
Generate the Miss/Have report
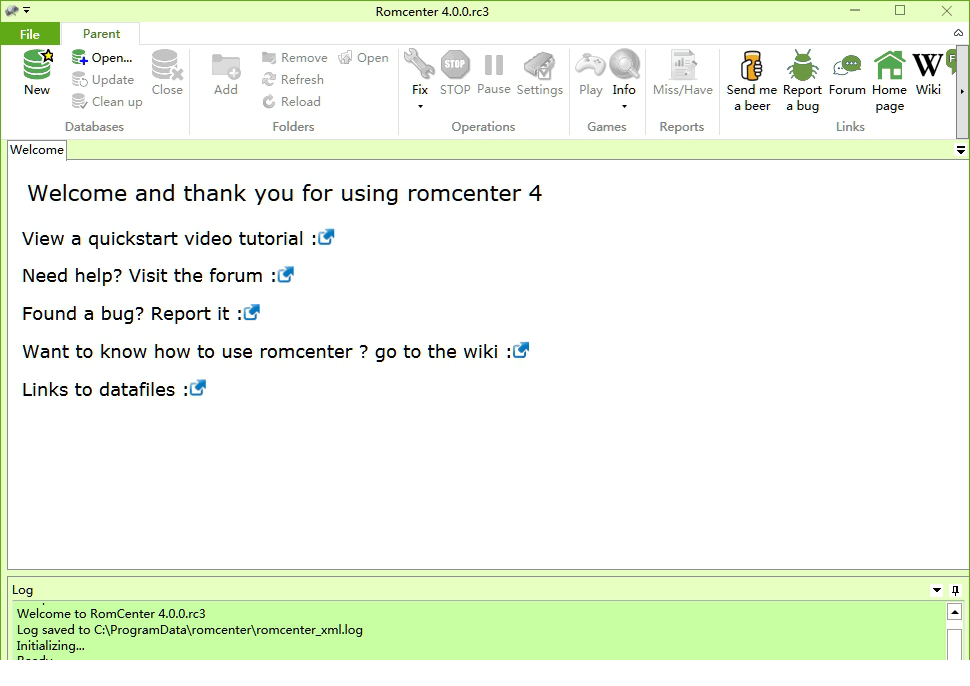(682, 72)
